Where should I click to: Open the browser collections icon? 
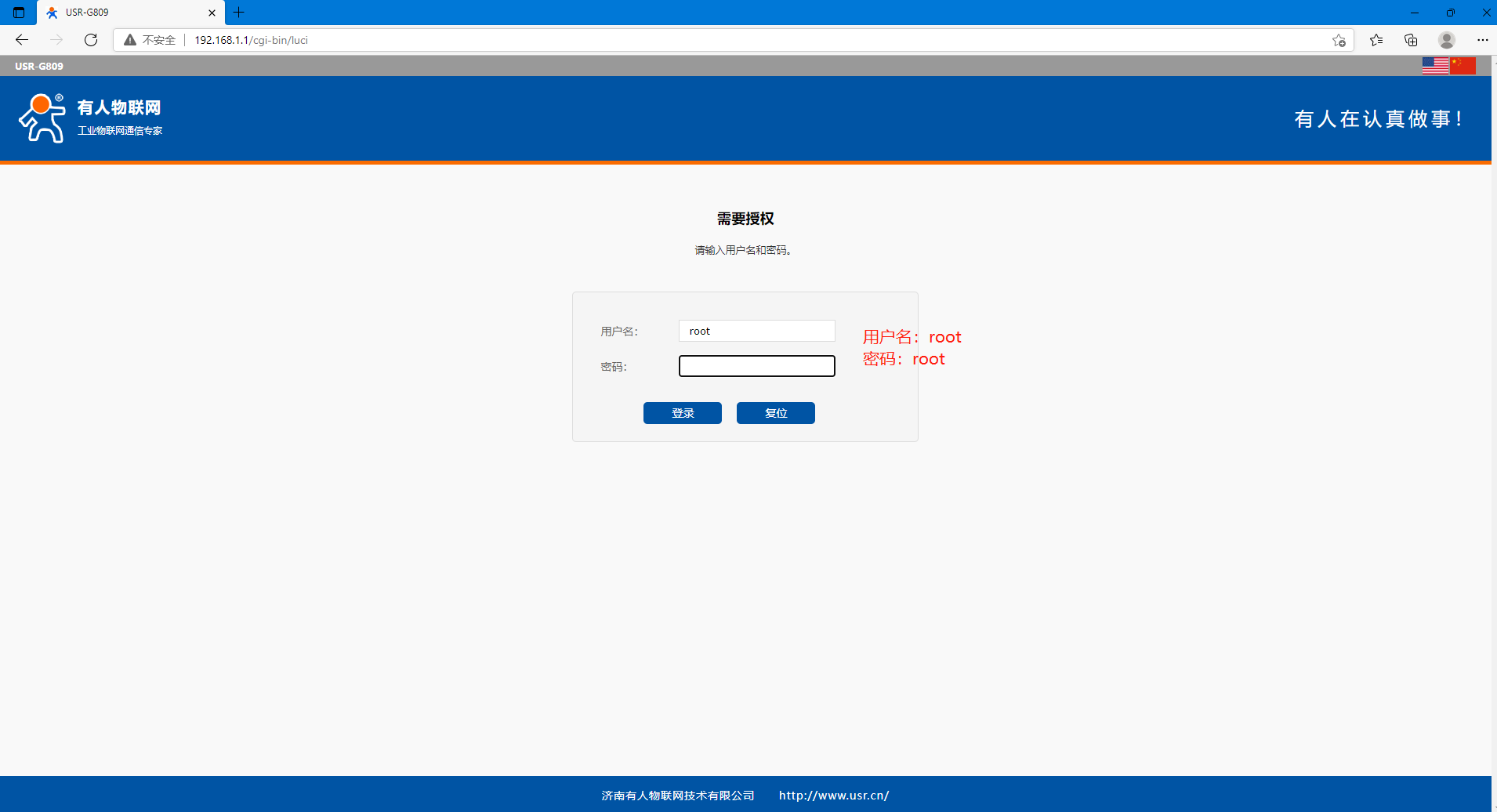pyautogui.click(x=1411, y=40)
